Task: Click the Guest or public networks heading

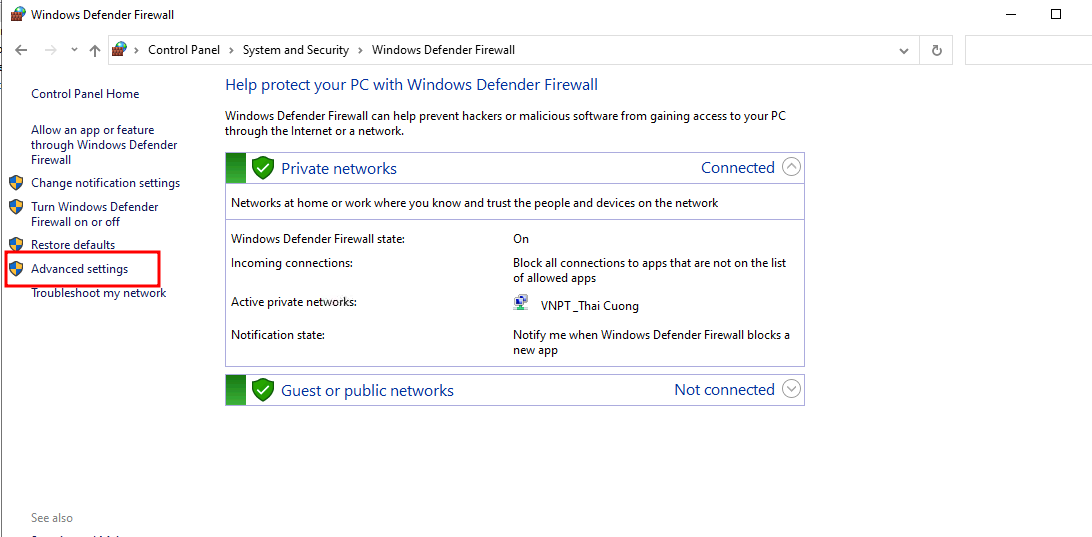Action: pyautogui.click(x=368, y=391)
